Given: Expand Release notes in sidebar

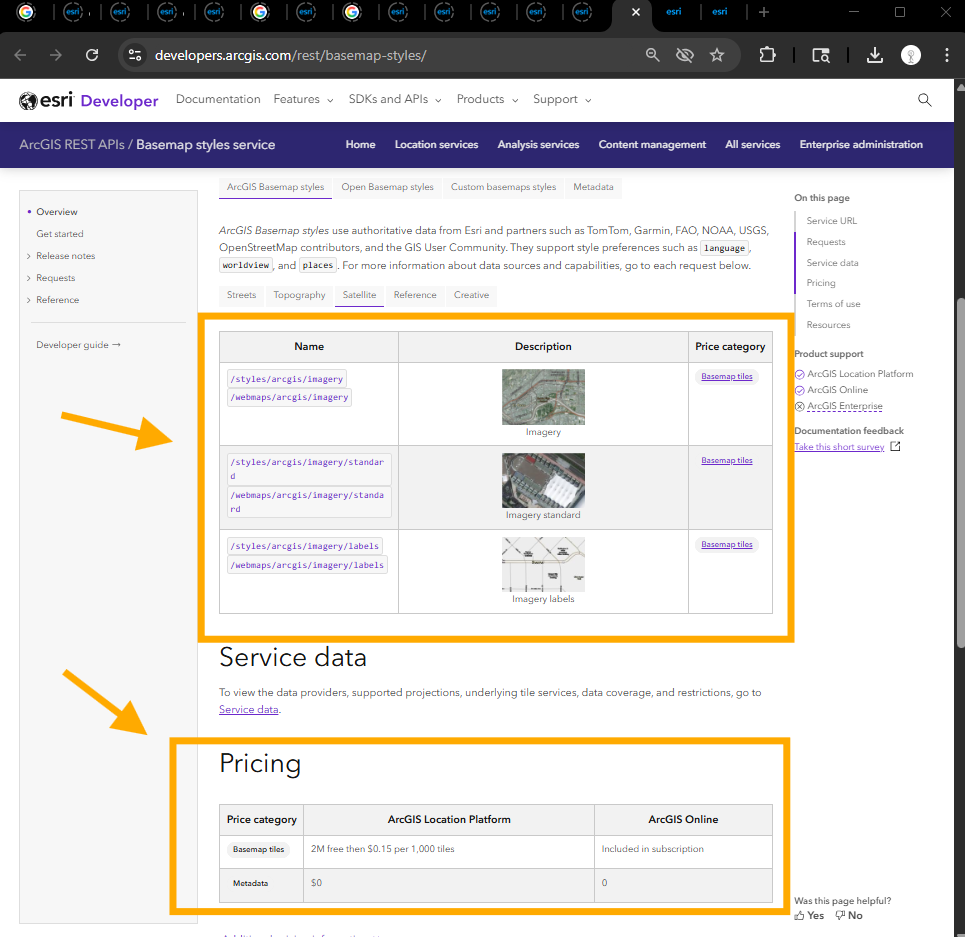Looking at the screenshot, I should [28, 256].
